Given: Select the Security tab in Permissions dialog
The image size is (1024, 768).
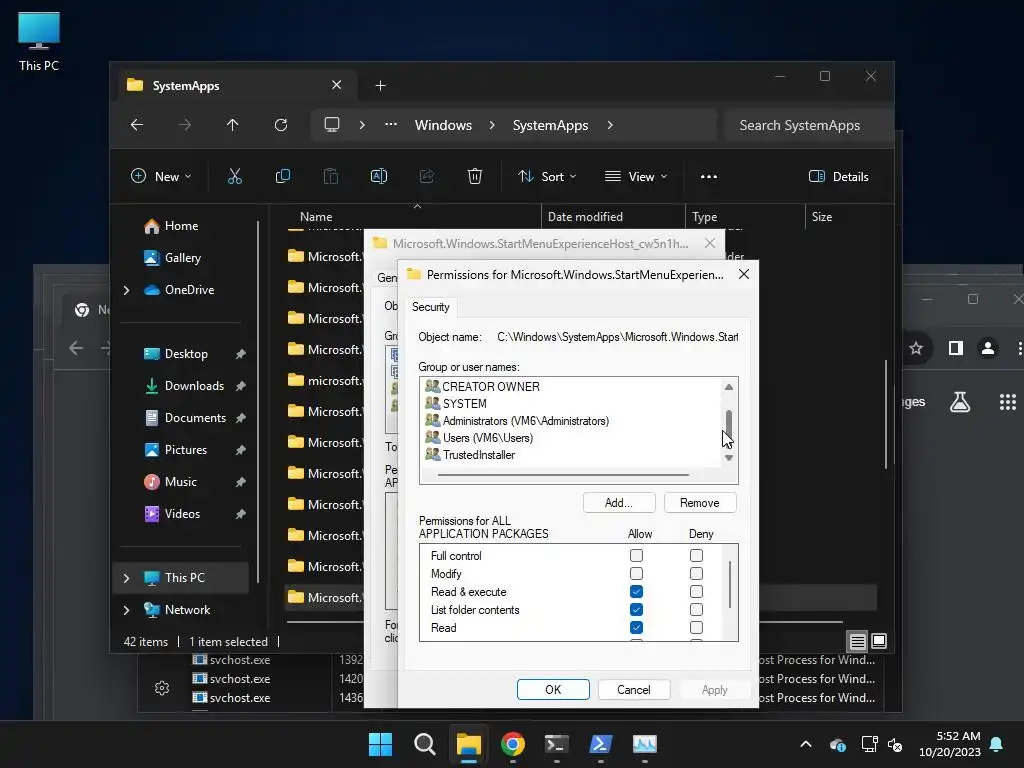Looking at the screenshot, I should pos(430,307).
